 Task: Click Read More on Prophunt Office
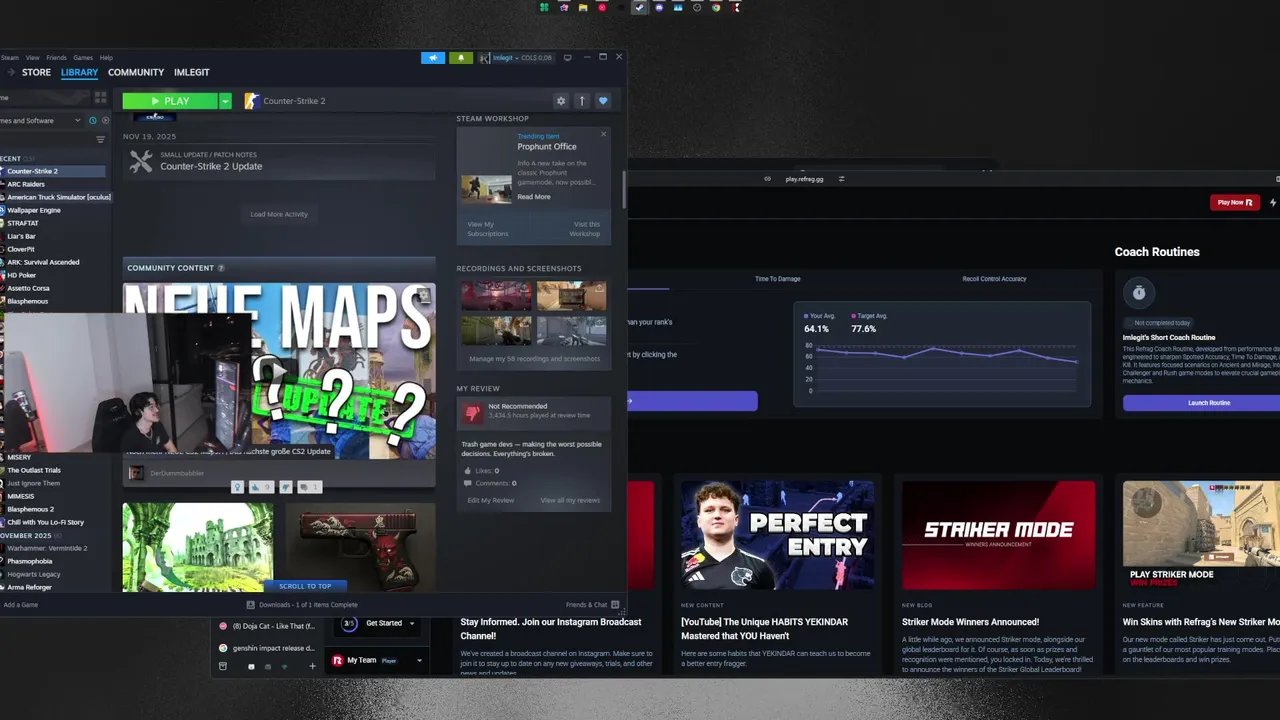point(534,197)
